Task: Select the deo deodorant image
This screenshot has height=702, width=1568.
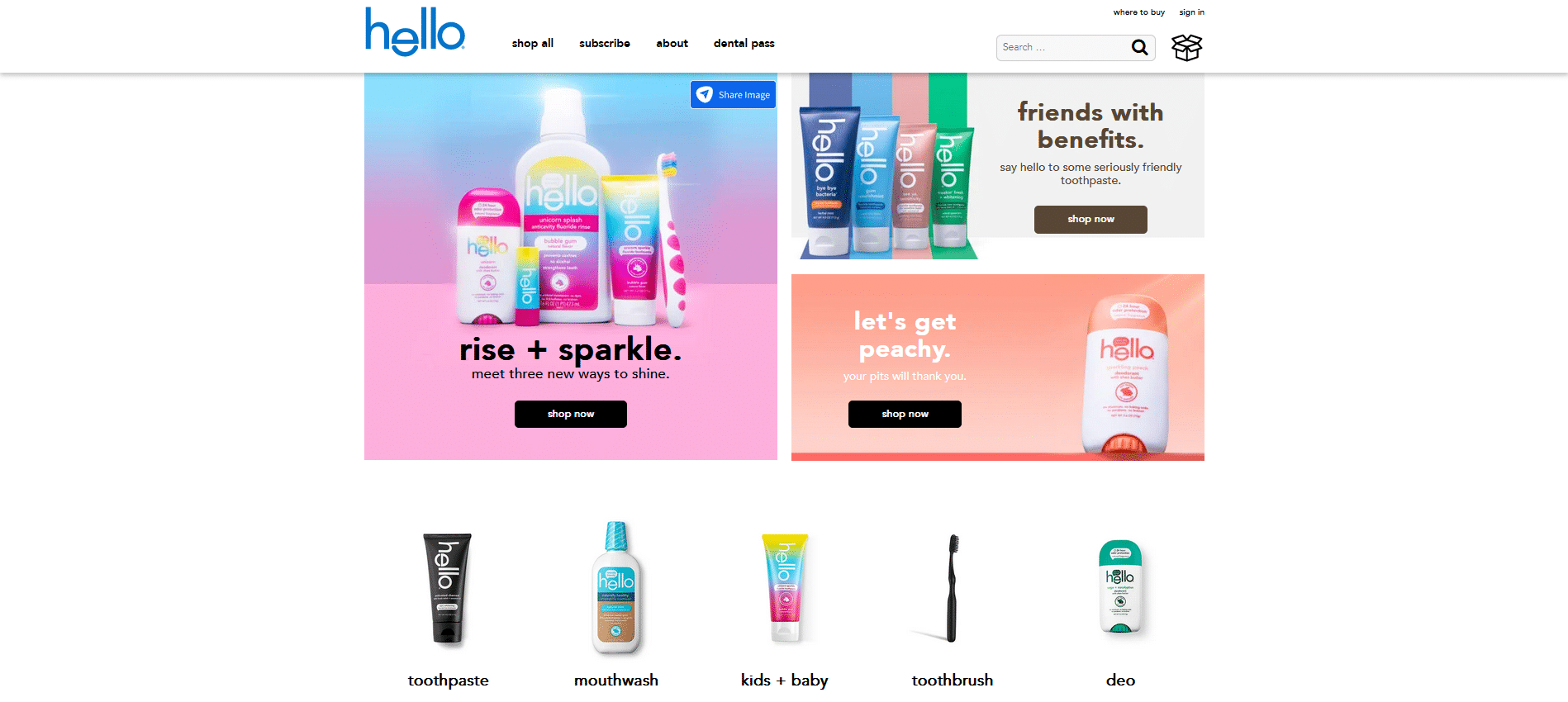Action: [x=1120, y=587]
